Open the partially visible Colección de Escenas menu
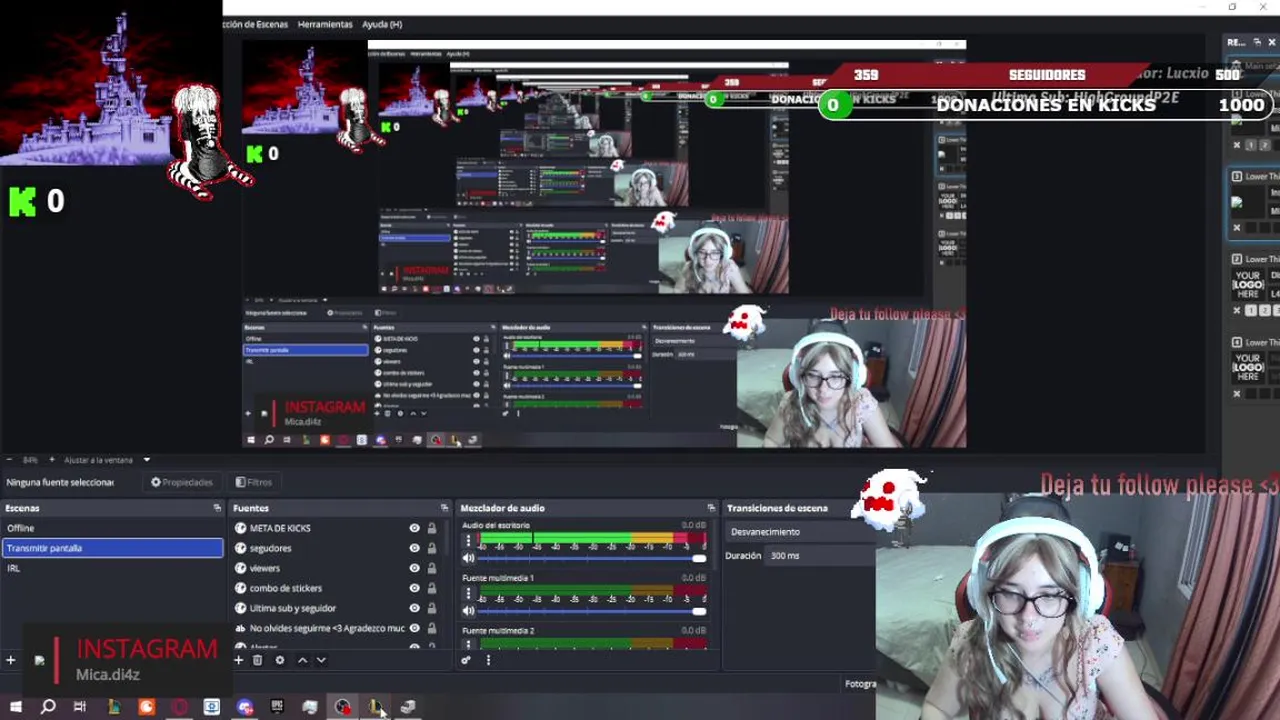 255,24
